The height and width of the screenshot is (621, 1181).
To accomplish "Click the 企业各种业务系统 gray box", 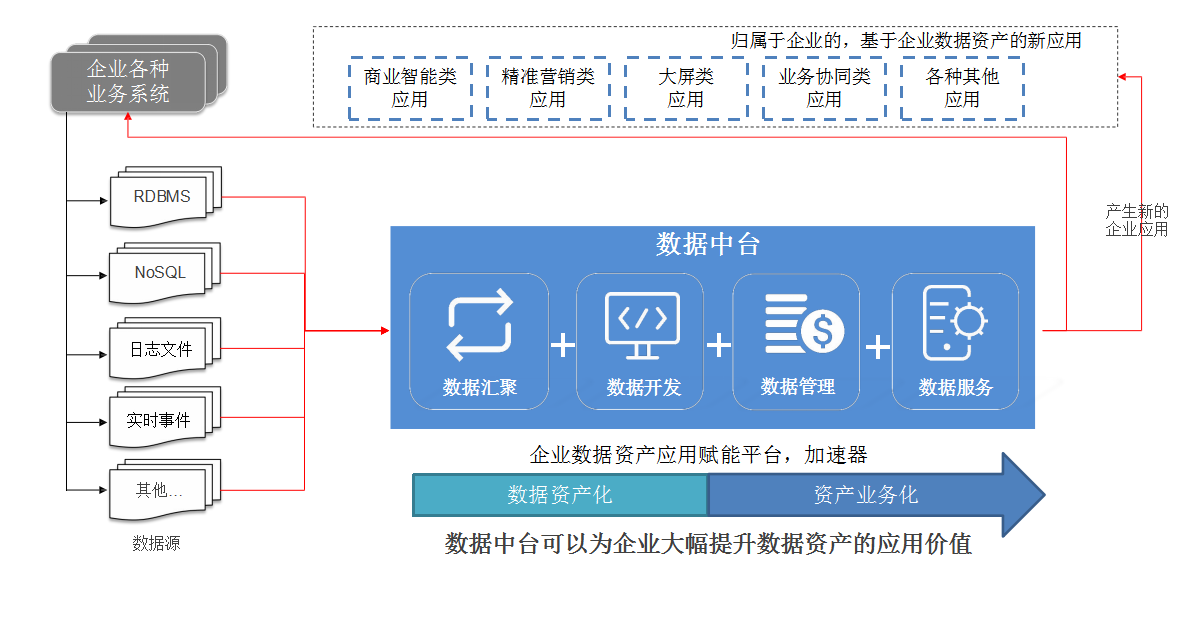I will tap(128, 82).
